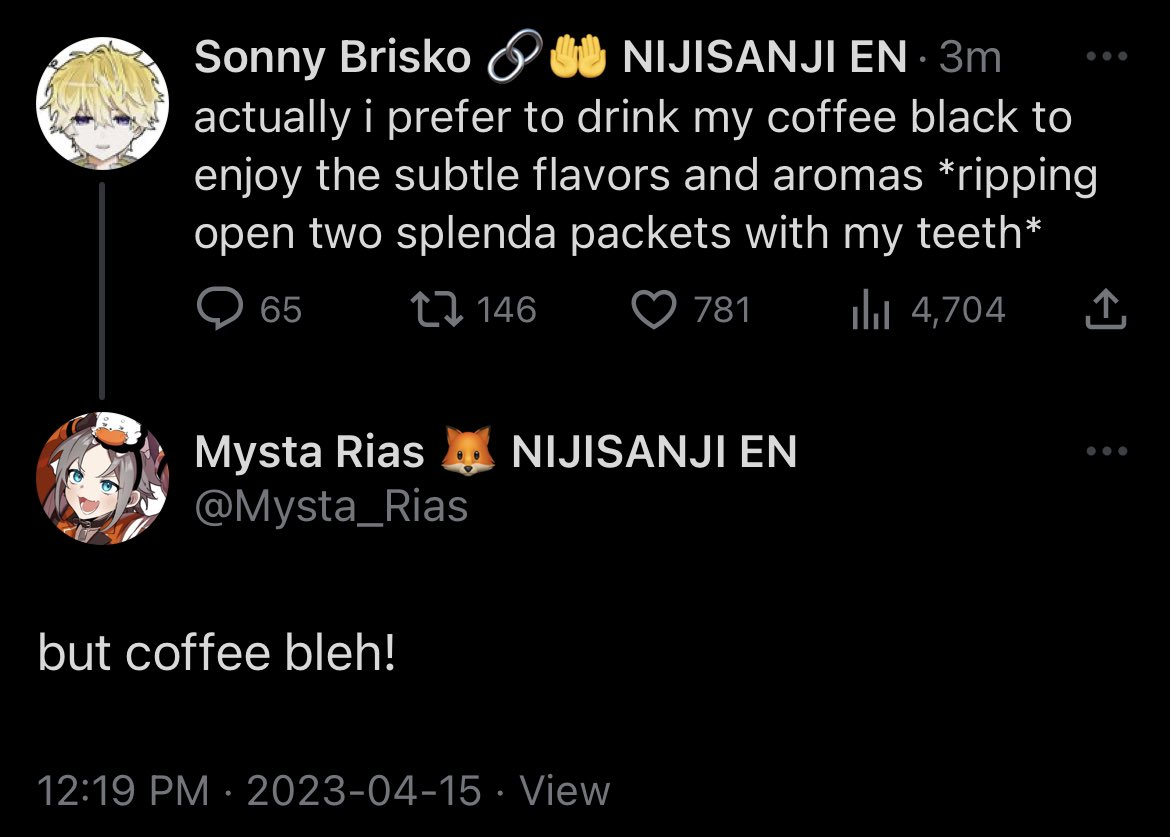Screen dimensions: 1170x837
Task: Click the 2023-04-15 date
Action: click(364, 791)
